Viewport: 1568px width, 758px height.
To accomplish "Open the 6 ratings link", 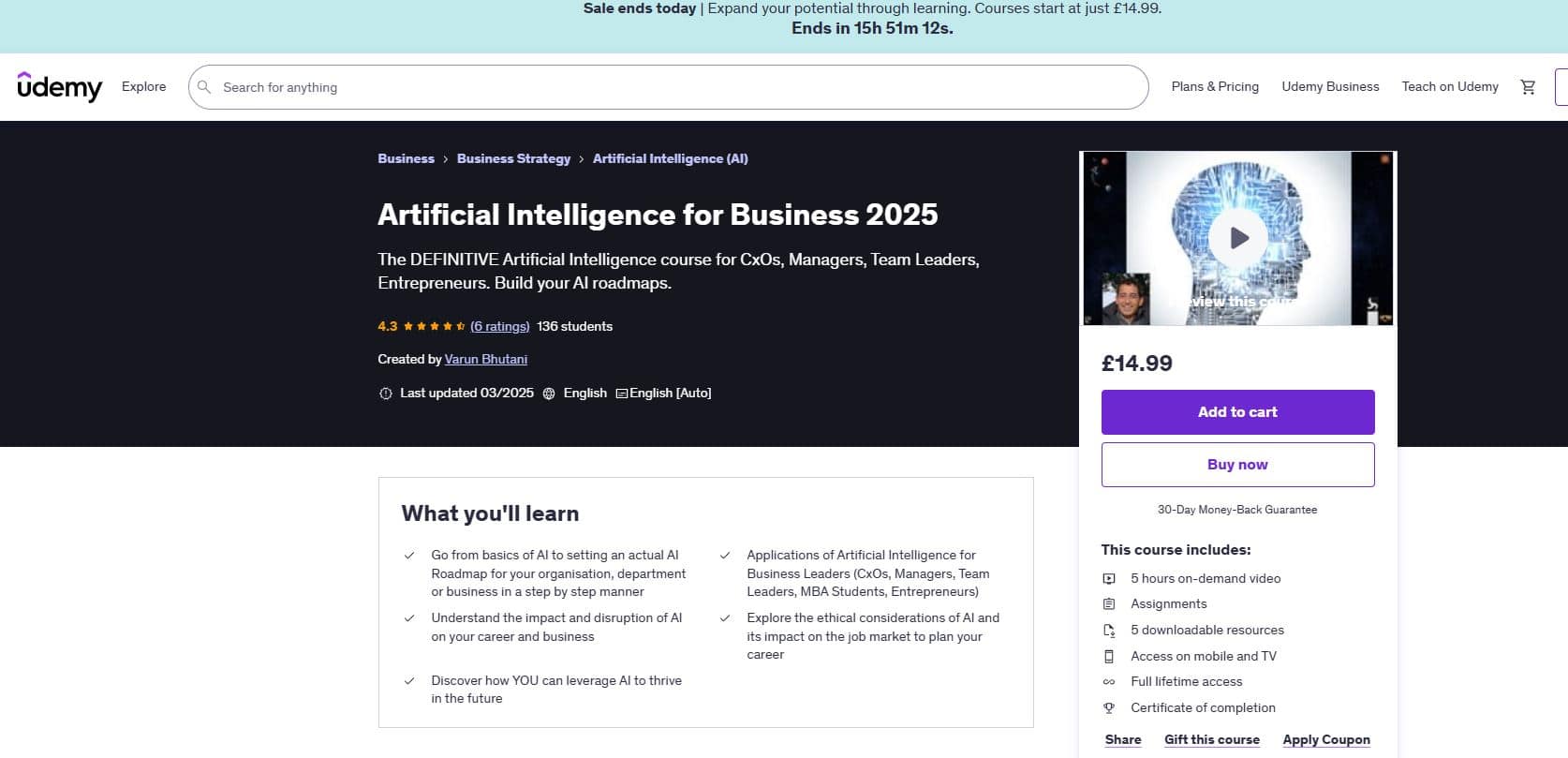I will pyautogui.click(x=499, y=327).
